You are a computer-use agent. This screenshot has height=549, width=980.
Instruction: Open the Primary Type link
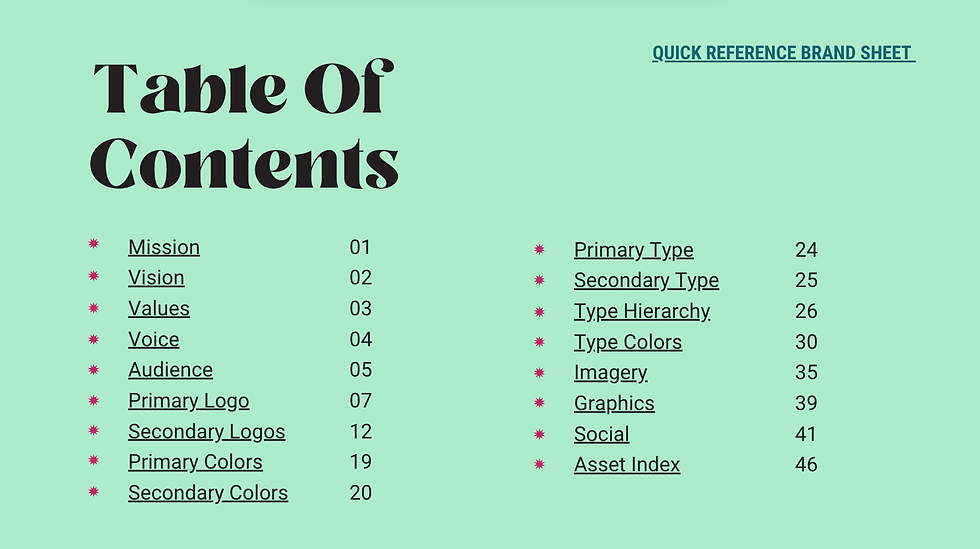click(x=634, y=250)
